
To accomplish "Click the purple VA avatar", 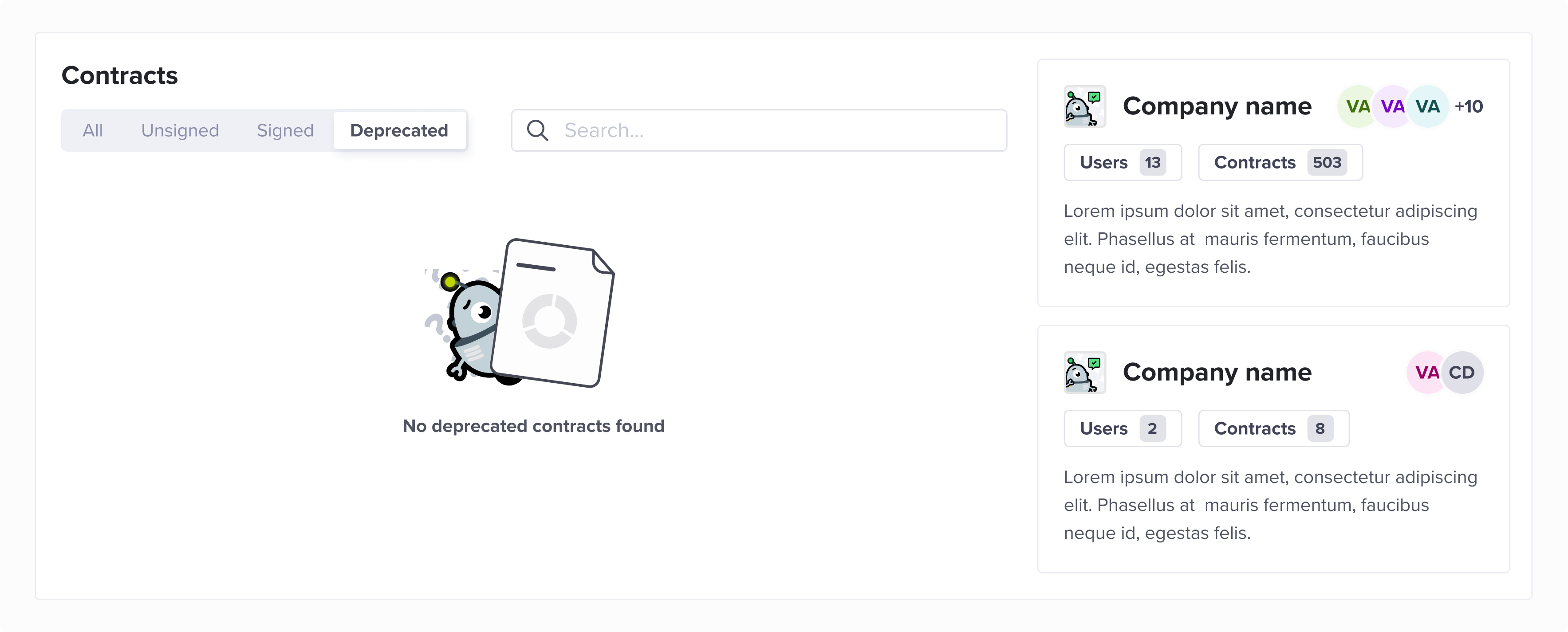I will tap(1392, 106).
